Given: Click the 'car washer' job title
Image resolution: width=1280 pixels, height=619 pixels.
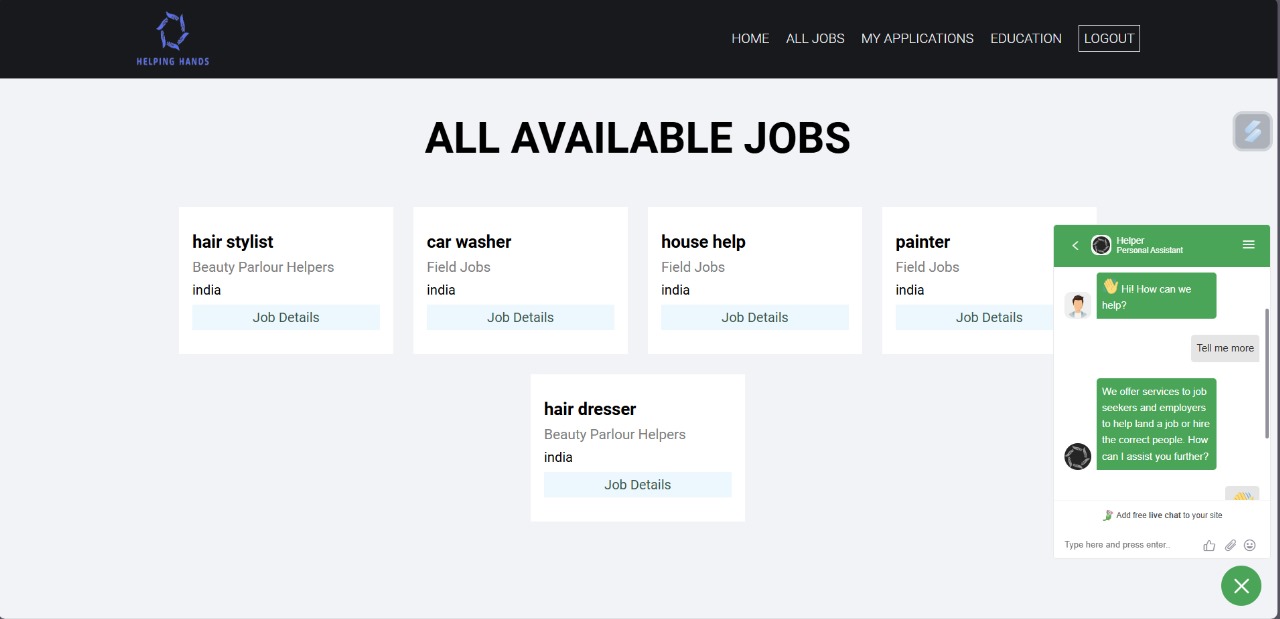Looking at the screenshot, I should (x=469, y=242).
